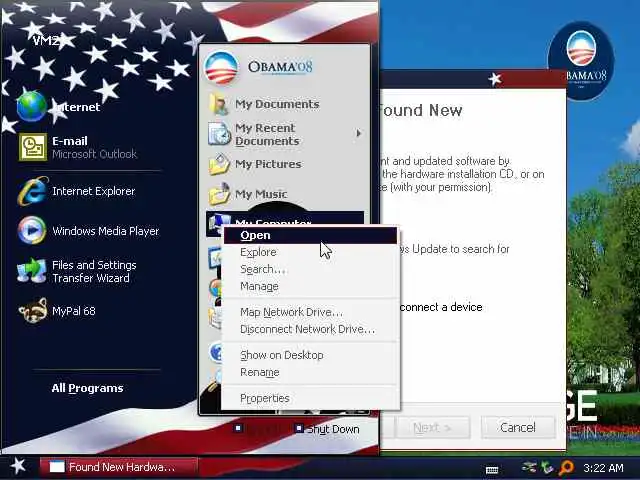This screenshot has height=480, width=640.
Task: Launch Windows Media Player
Action: tap(89, 231)
